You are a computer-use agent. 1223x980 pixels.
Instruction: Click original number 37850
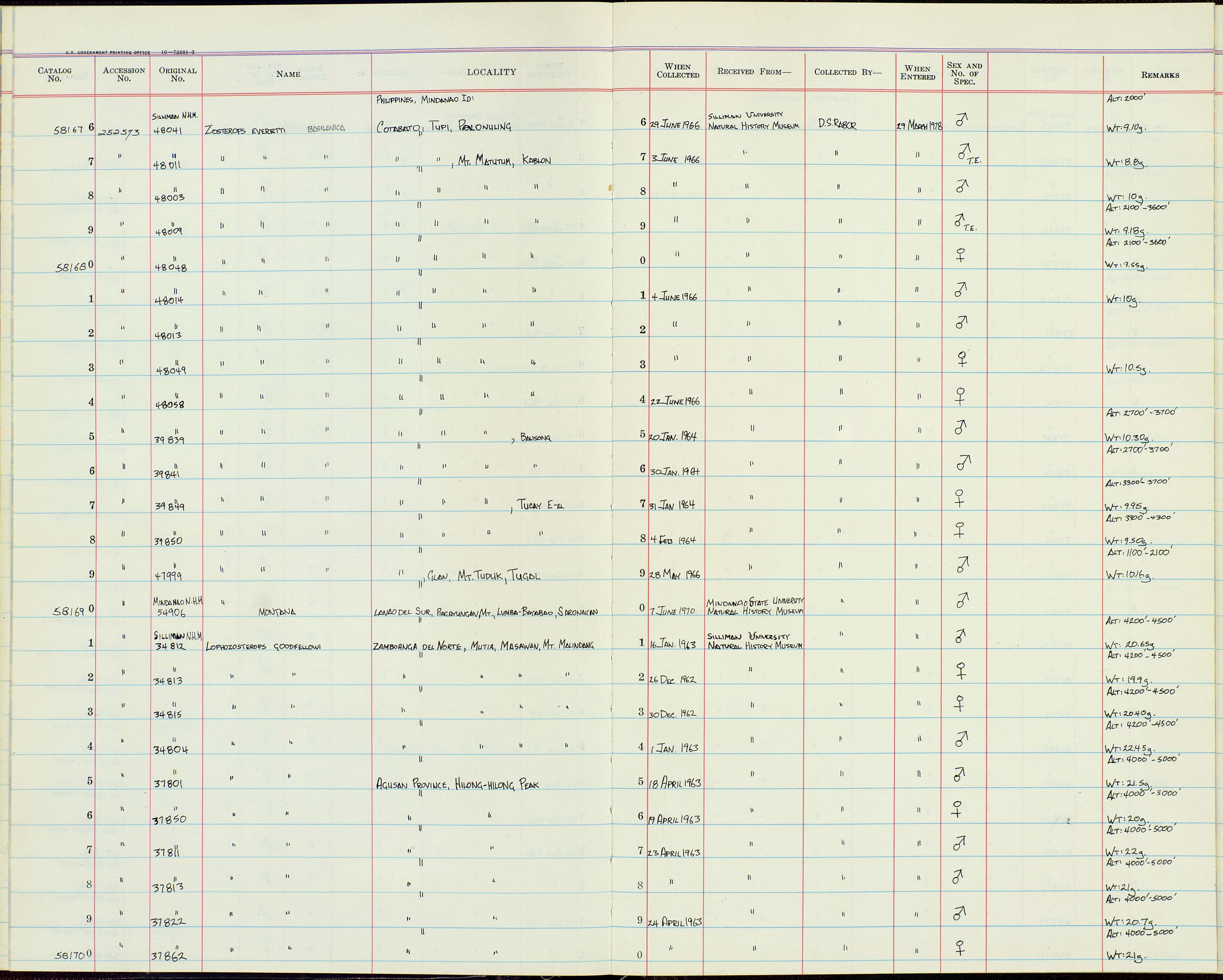pyautogui.click(x=170, y=820)
